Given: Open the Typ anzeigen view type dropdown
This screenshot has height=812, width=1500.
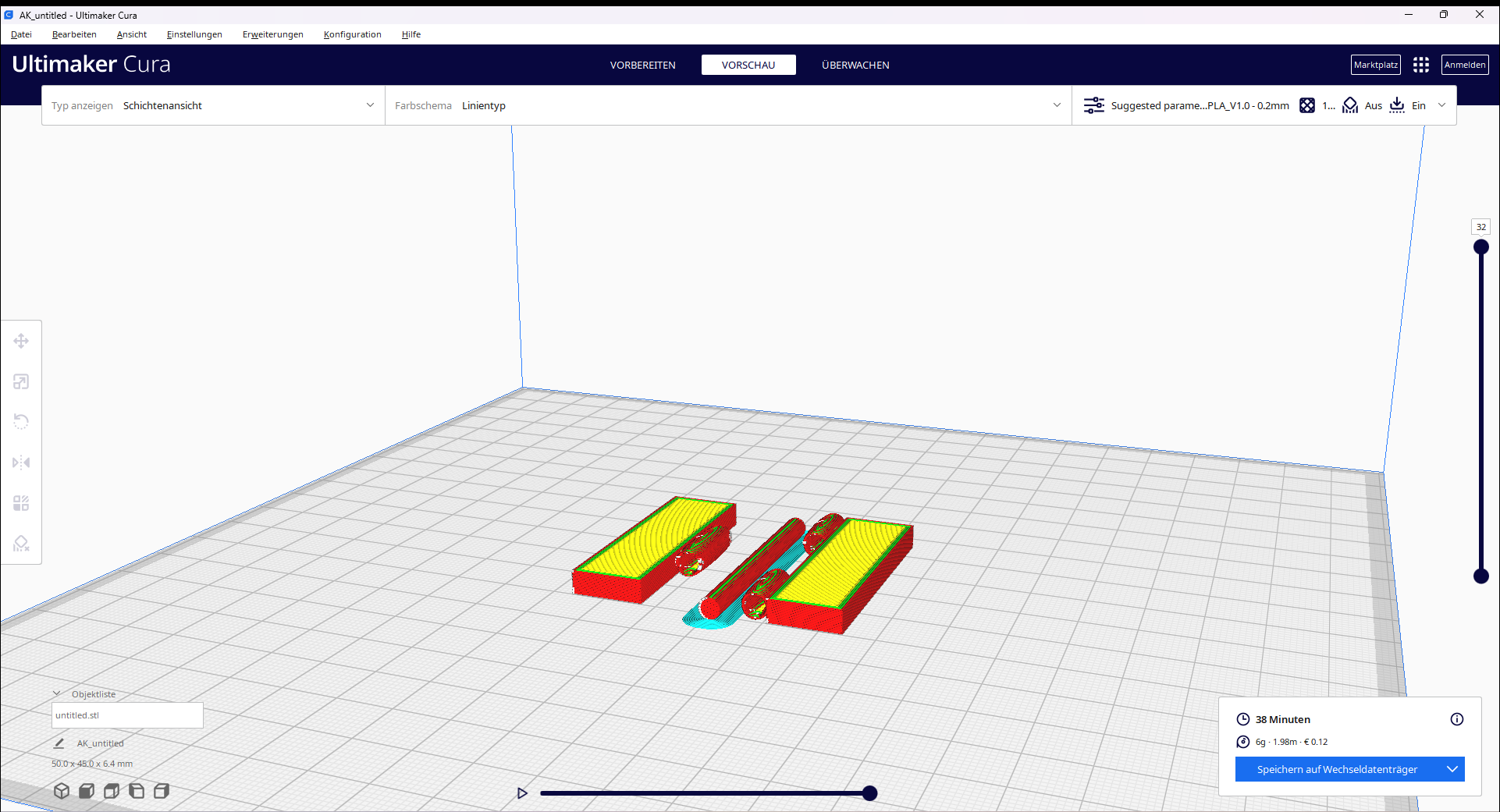Looking at the screenshot, I should 213,105.
